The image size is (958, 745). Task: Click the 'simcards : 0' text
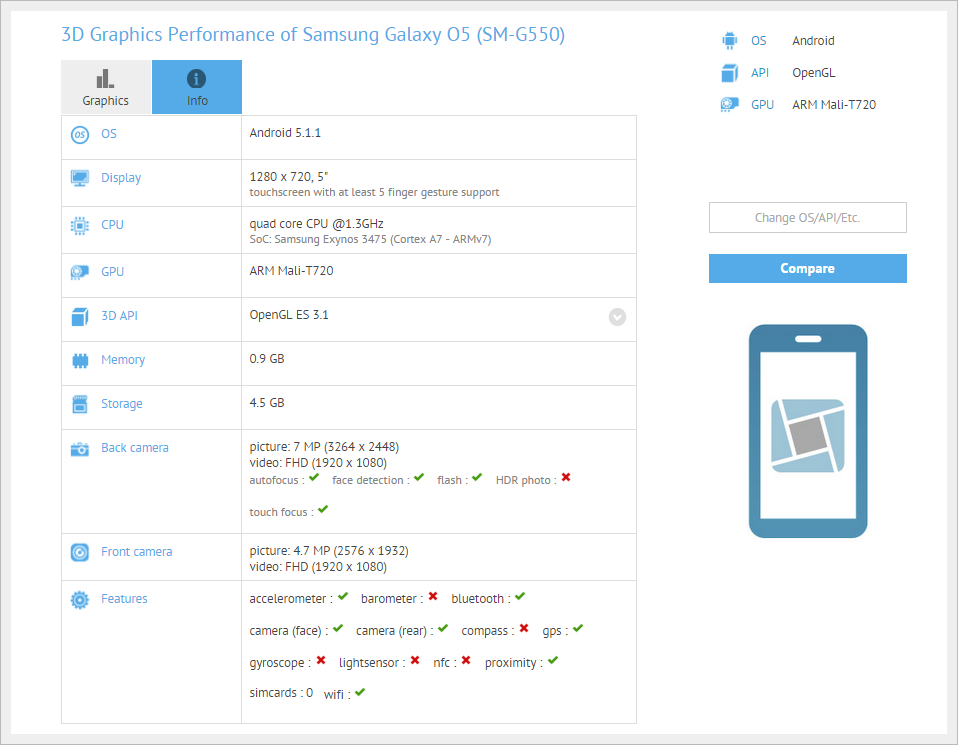click(281, 692)
